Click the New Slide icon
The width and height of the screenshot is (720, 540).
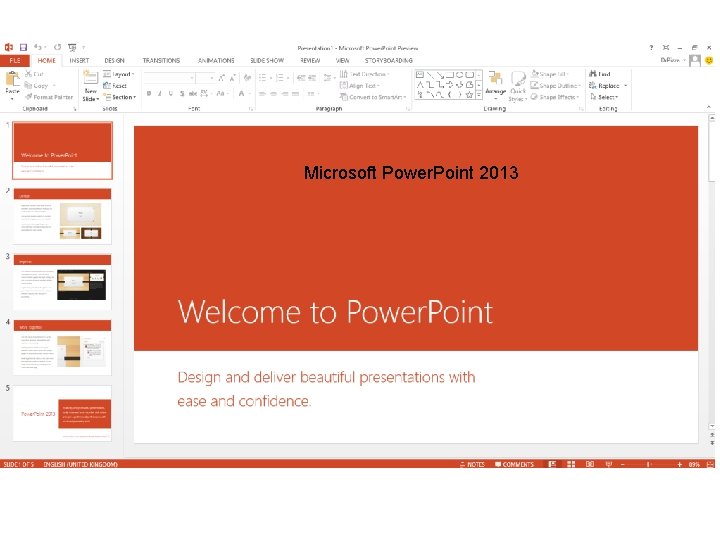(90, 77)
